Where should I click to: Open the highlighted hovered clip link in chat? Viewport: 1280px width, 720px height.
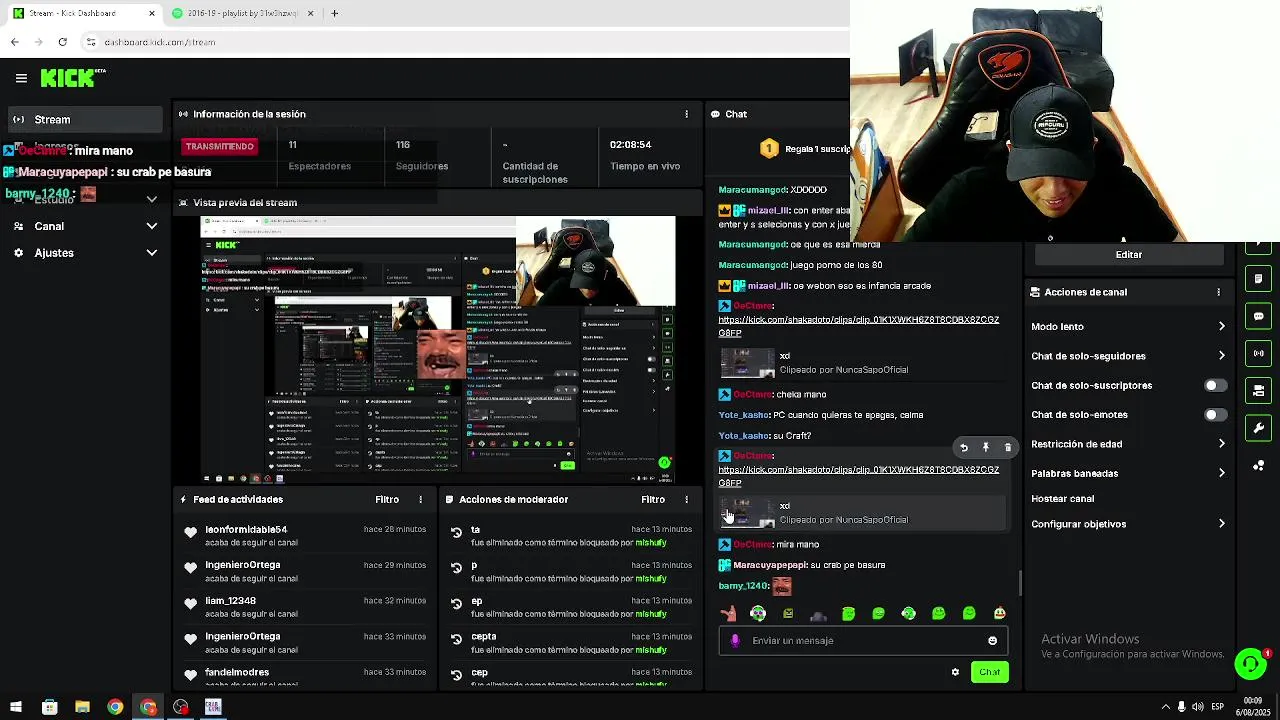tap(858, 476)
